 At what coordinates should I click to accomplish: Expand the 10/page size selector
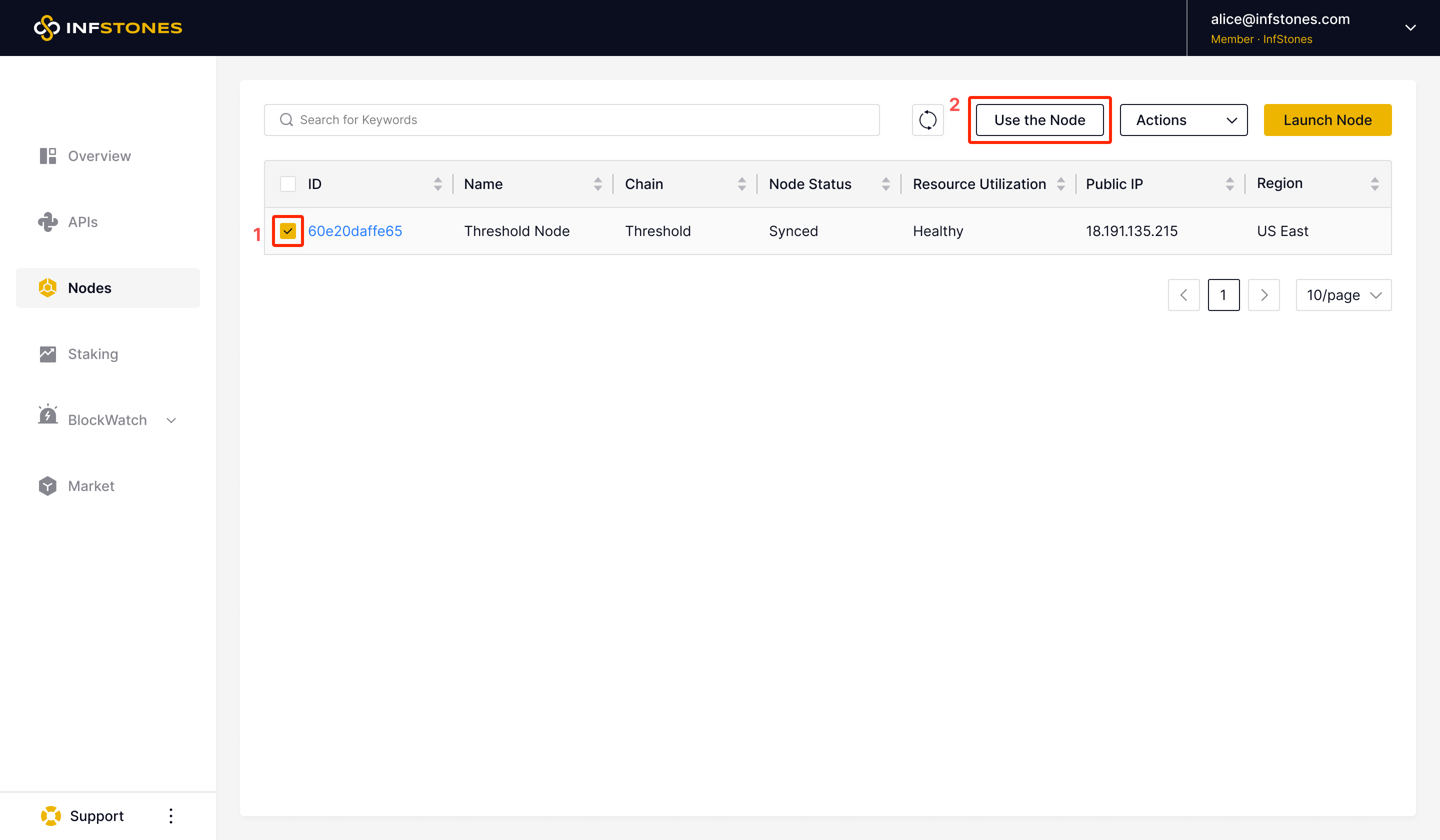[x=1343, y=295]
